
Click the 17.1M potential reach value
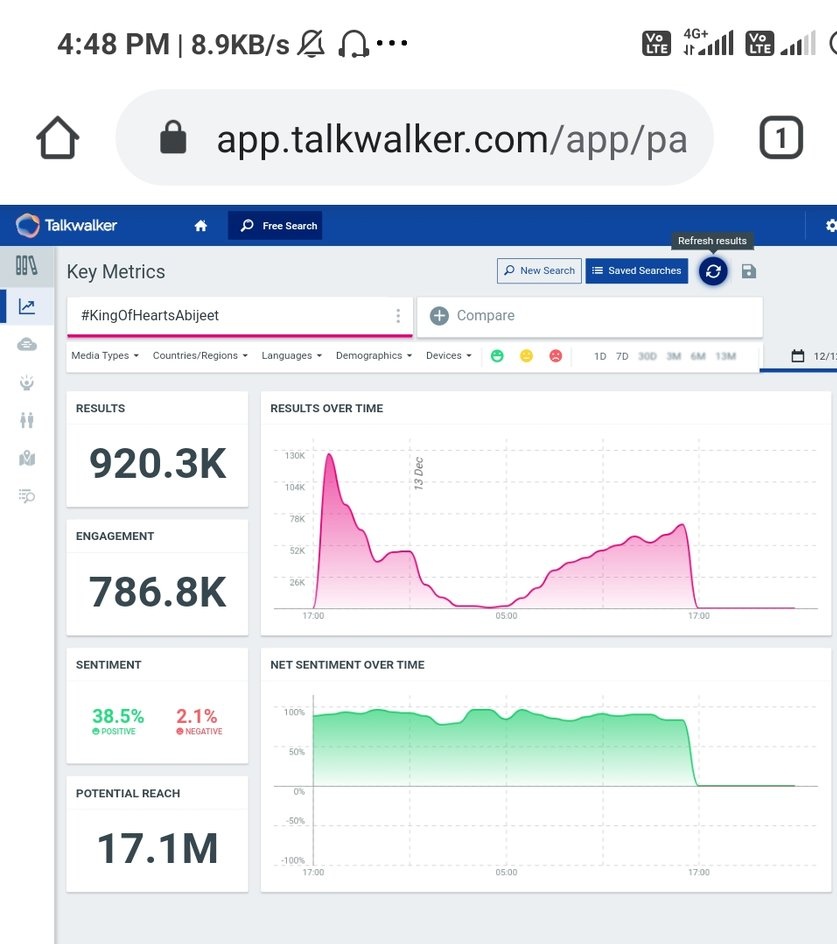(x=157, y=848)
